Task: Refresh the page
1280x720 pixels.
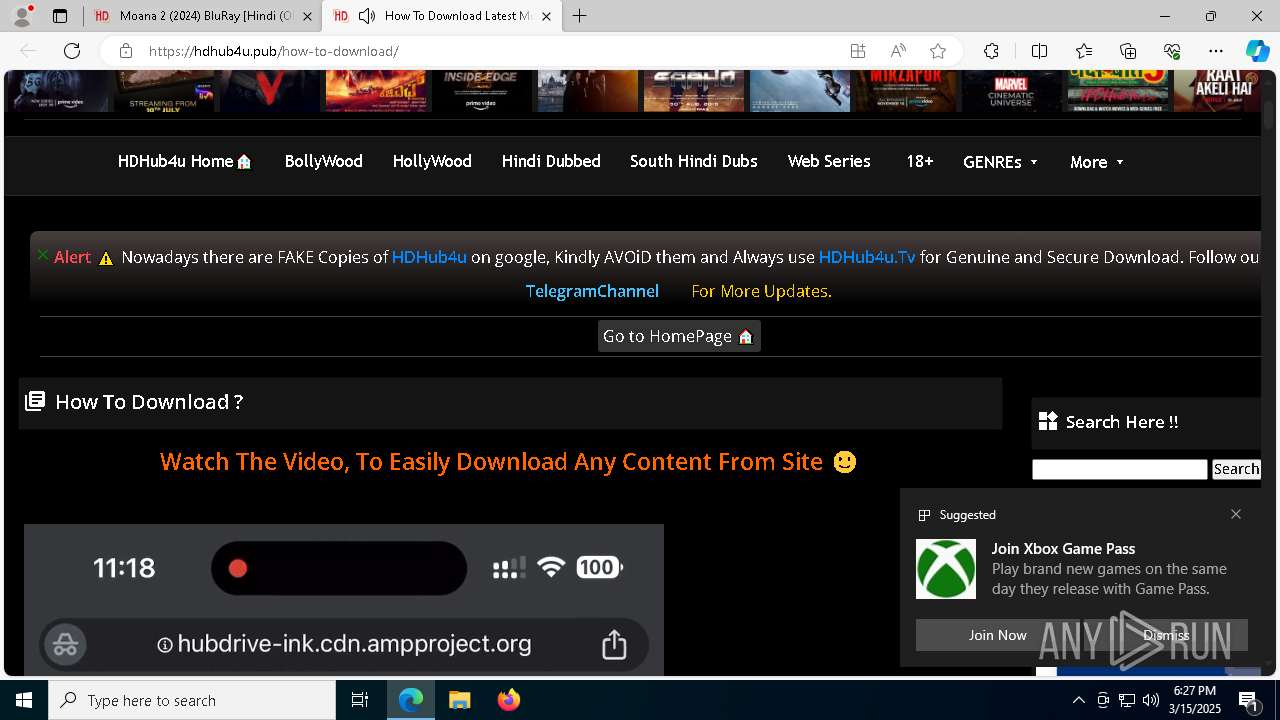Action: point(72,51)
